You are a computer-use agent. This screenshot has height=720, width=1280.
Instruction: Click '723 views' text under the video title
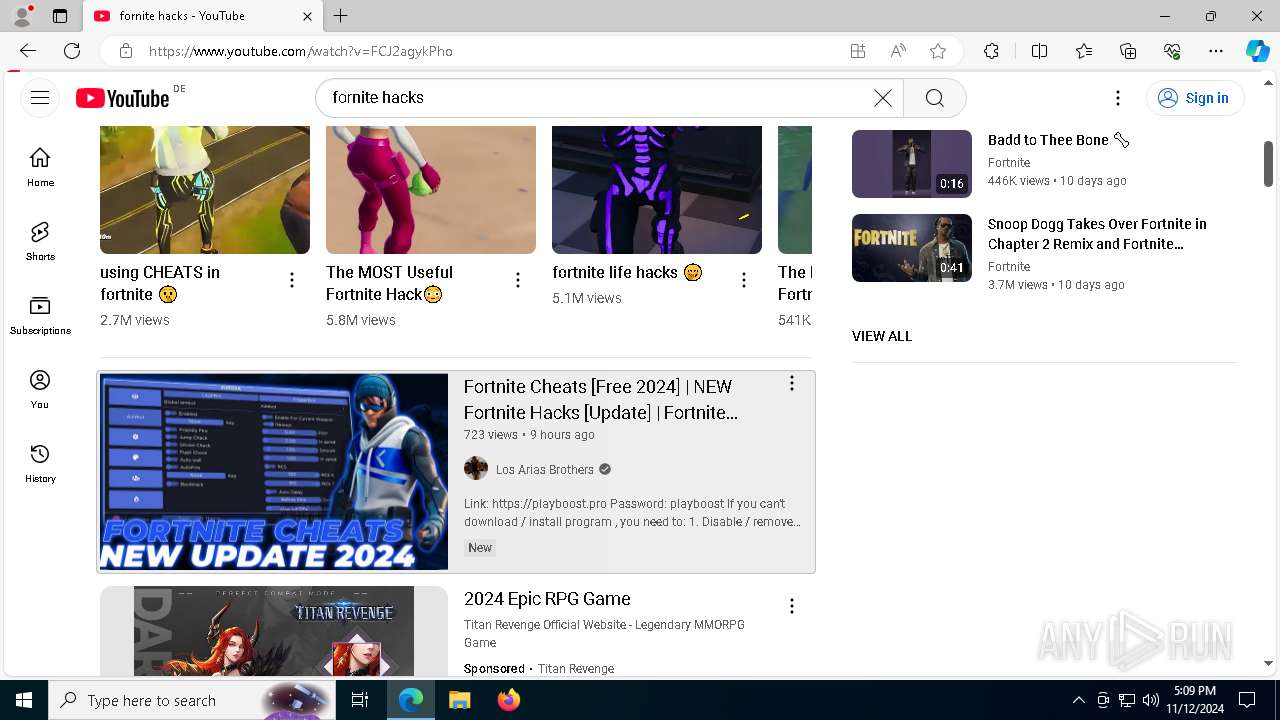(491, 435)
